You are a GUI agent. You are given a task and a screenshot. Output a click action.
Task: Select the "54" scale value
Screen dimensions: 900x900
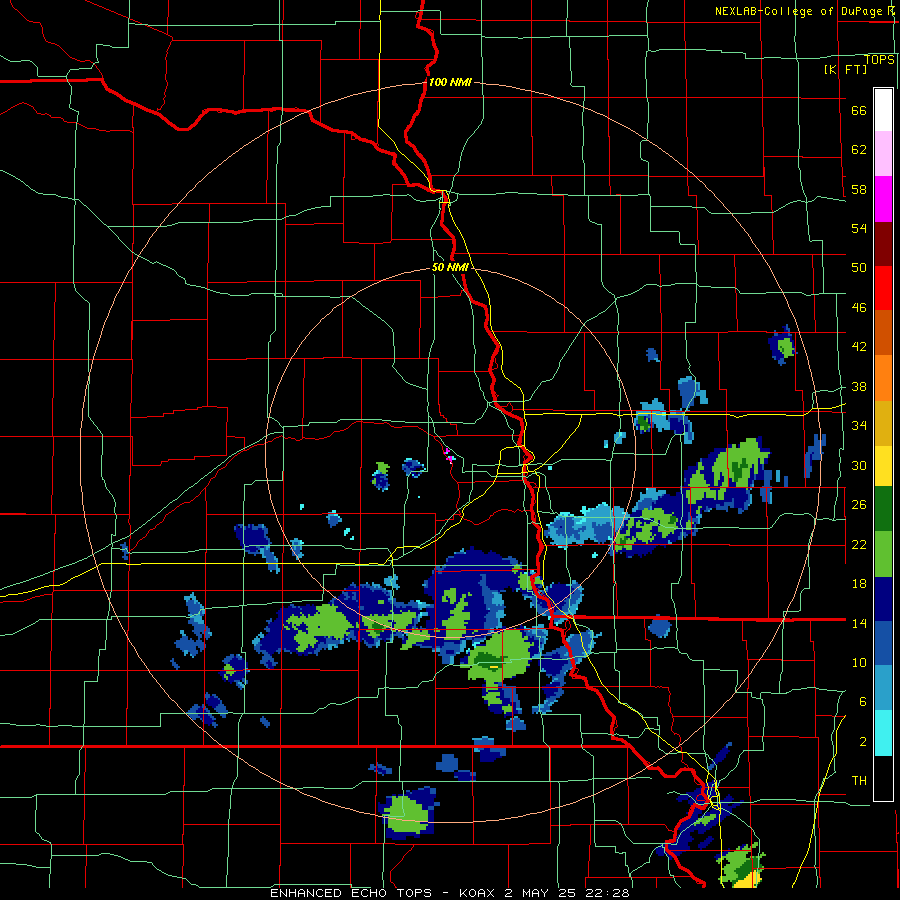pos(859,228)
